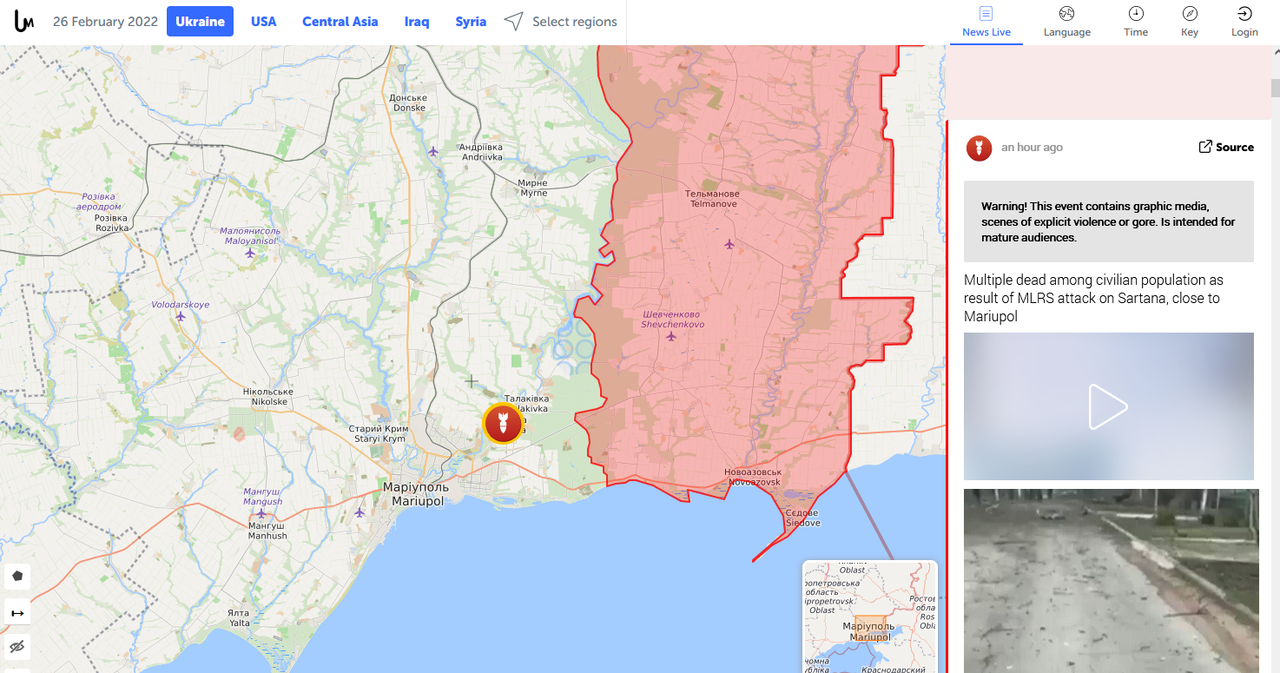Click the graphic media warning box
The height and width of the screenshot is (673, 1280).
(x=1108, y=222)
